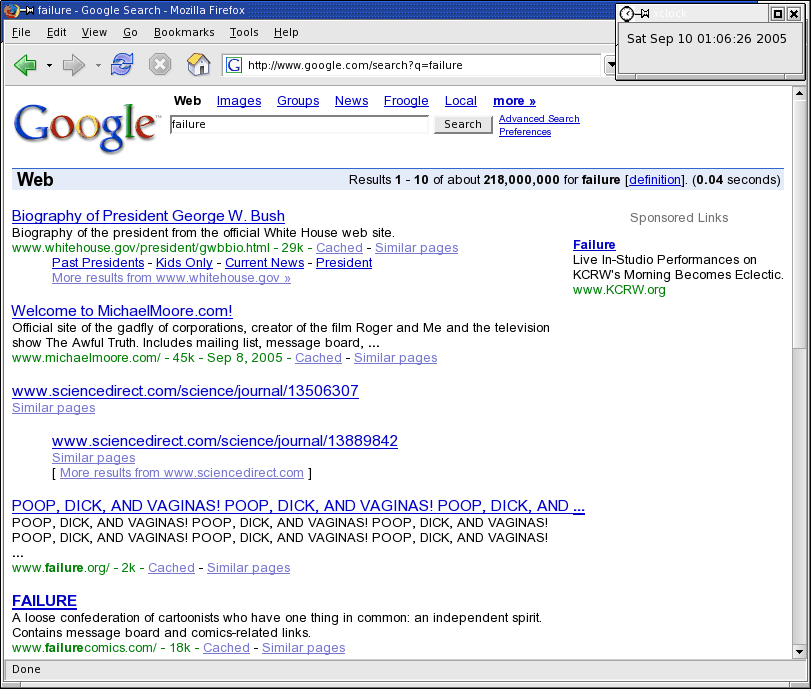Image resolution: width=811 pixels, height=689 pixels.
Task: Expand the address bar URL dropdown
Action: click(x=611, y=65)
